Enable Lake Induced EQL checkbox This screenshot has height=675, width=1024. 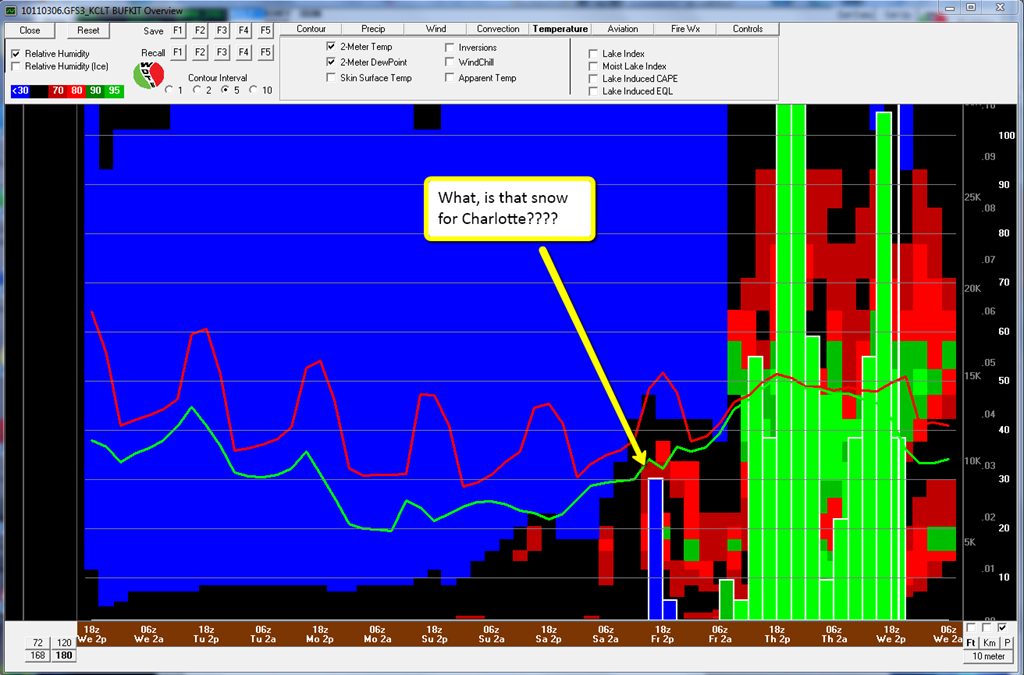point(593,91)
